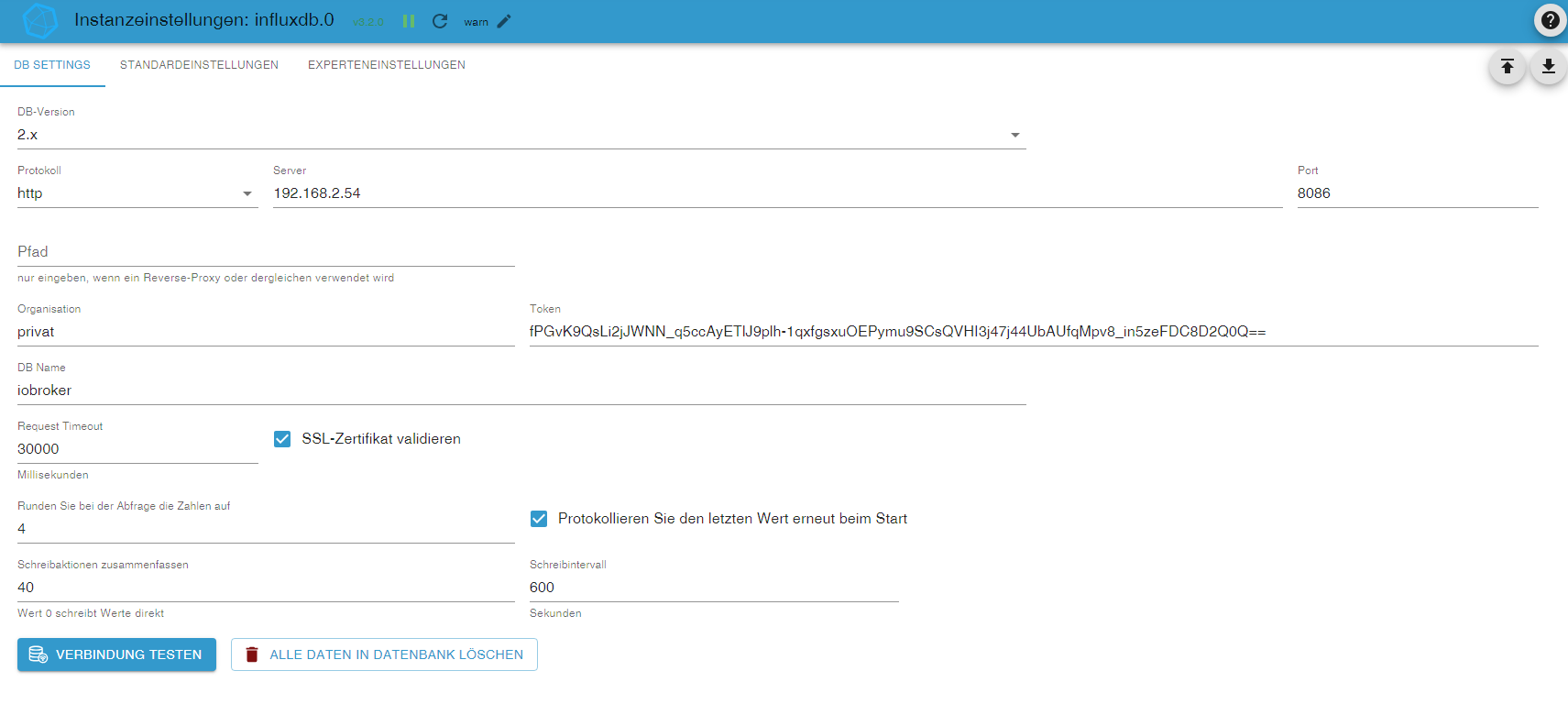1568x715 pixels.
Task: Click the Sekunden helper text
Action: [x=555, y=613]
